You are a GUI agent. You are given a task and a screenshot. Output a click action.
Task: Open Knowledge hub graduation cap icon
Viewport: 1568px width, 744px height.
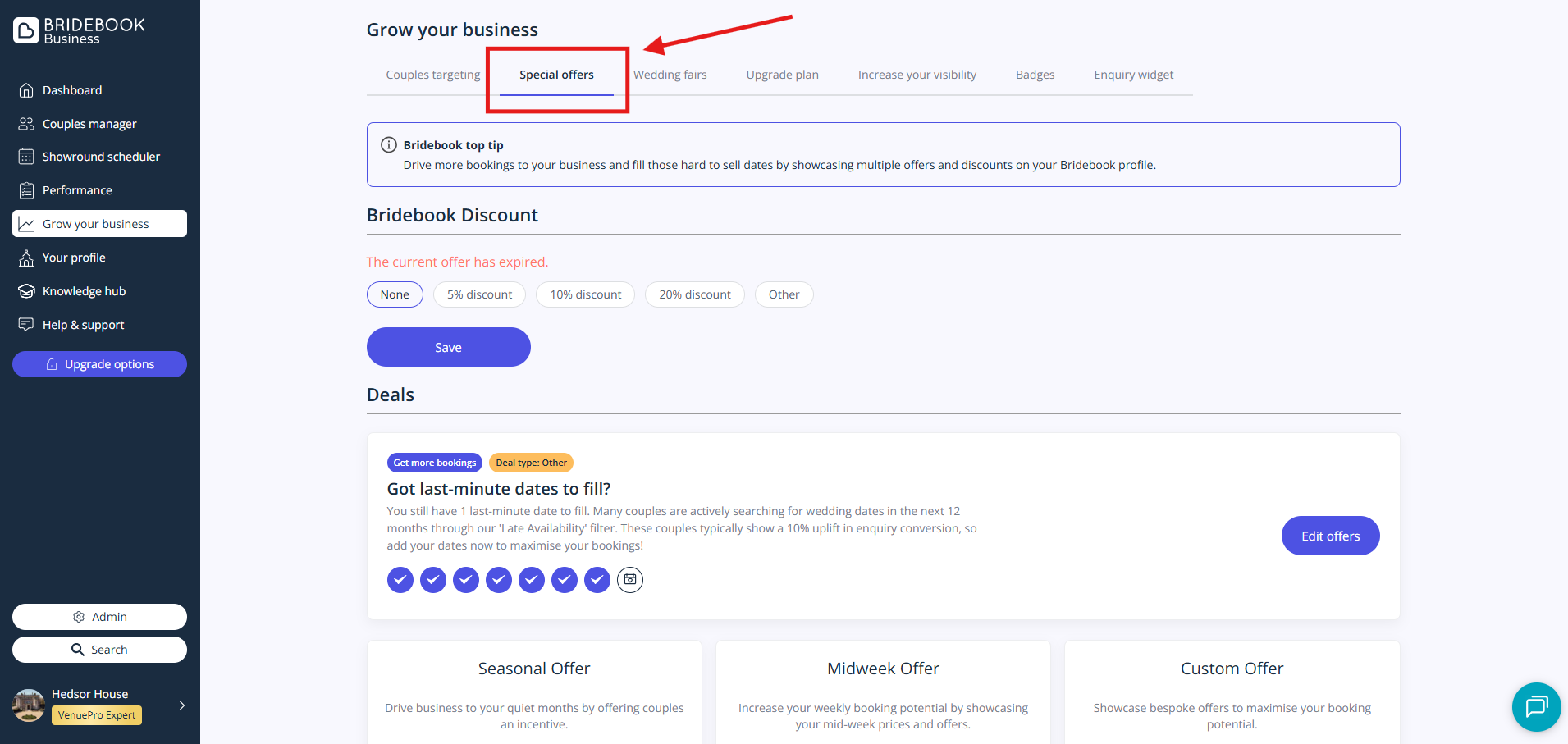[x=26, y=291]
